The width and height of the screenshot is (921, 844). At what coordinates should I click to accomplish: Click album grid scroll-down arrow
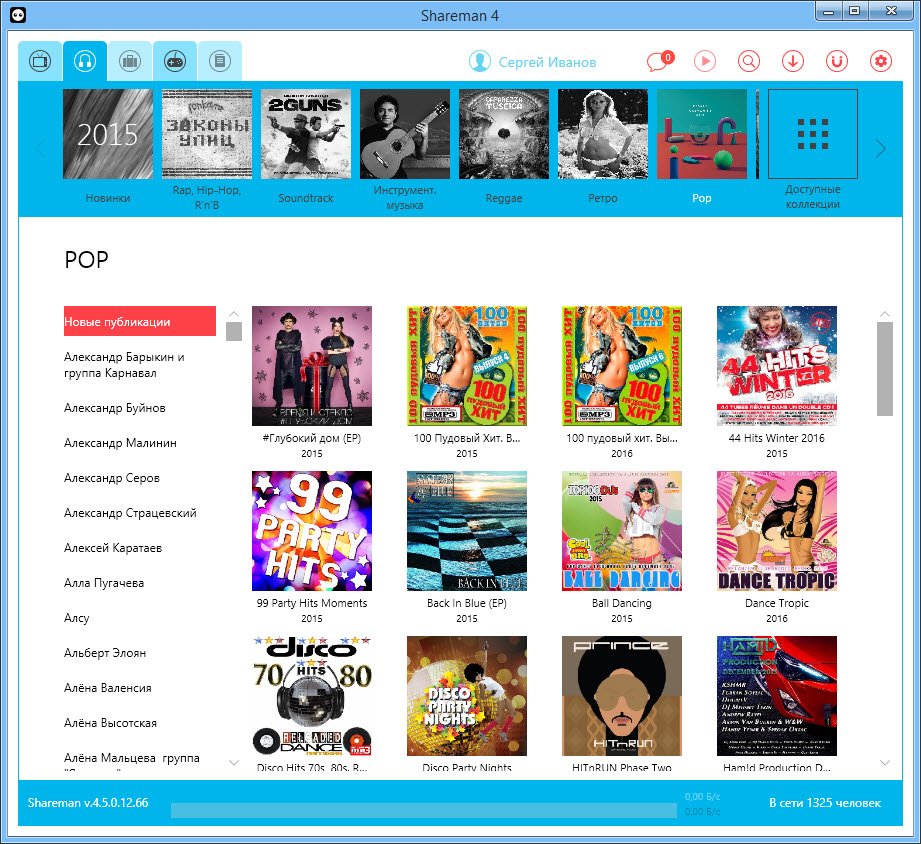tap(885, 763)
